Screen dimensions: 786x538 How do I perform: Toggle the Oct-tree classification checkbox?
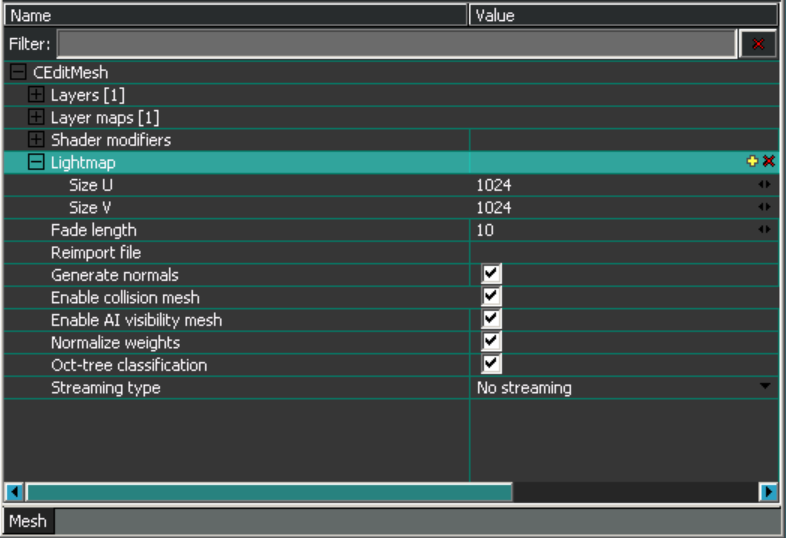491,364
